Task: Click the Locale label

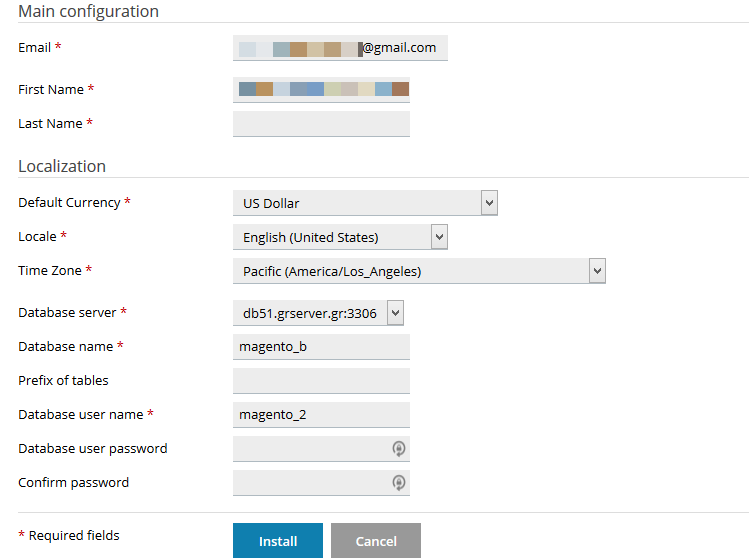Action: click(x=37, y=236)
